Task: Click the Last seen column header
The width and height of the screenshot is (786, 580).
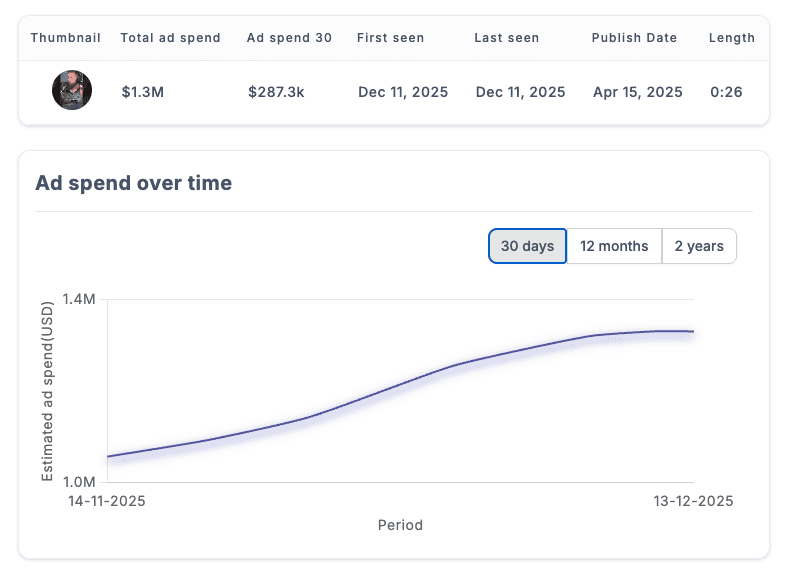Action: (507, 38)
